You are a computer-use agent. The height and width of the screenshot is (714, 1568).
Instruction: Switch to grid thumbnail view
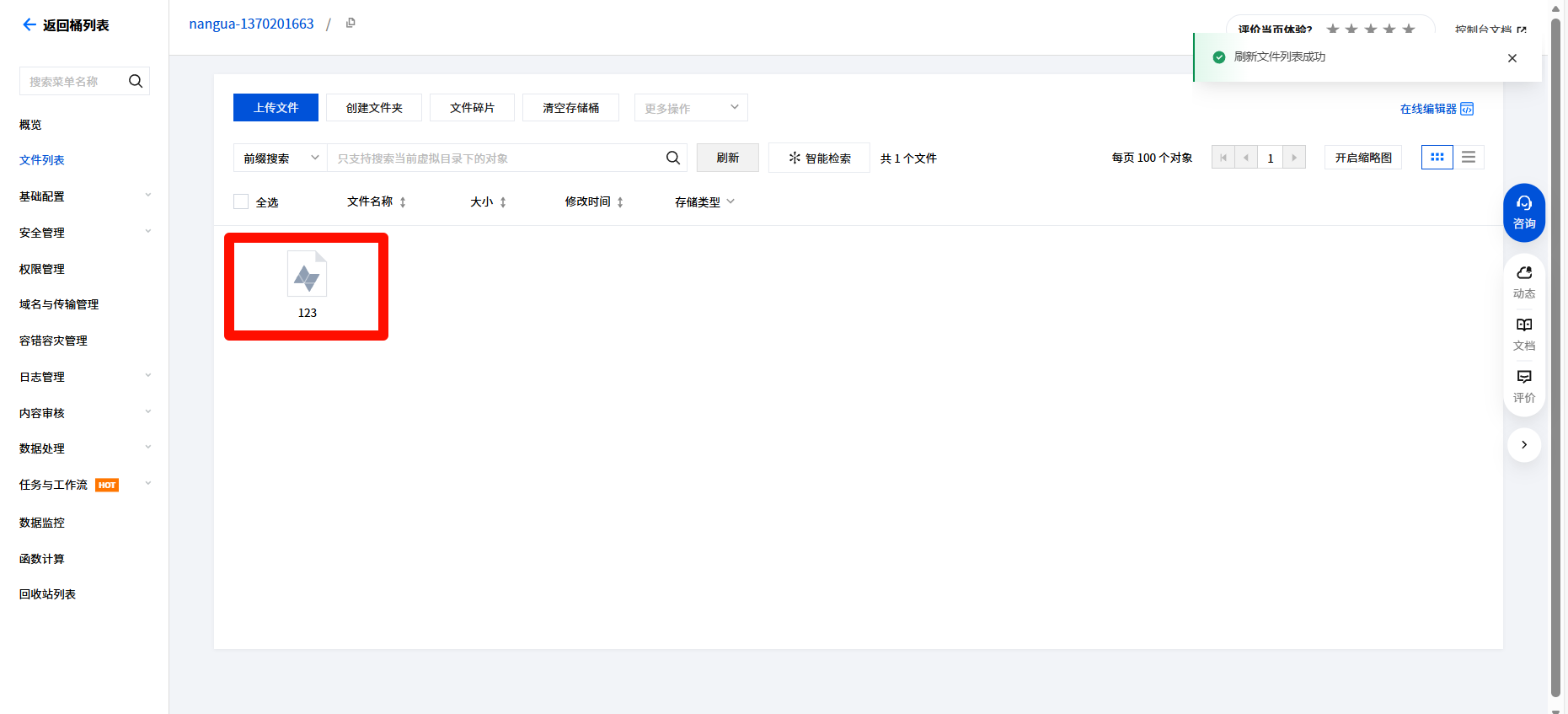(x=1437, y=158)
